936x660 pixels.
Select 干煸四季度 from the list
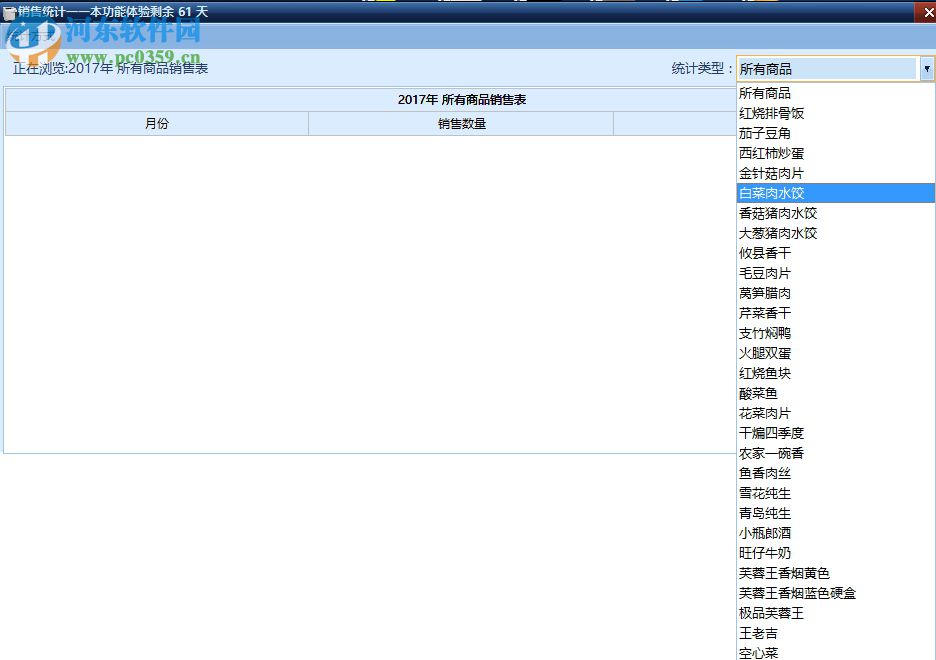836,433
